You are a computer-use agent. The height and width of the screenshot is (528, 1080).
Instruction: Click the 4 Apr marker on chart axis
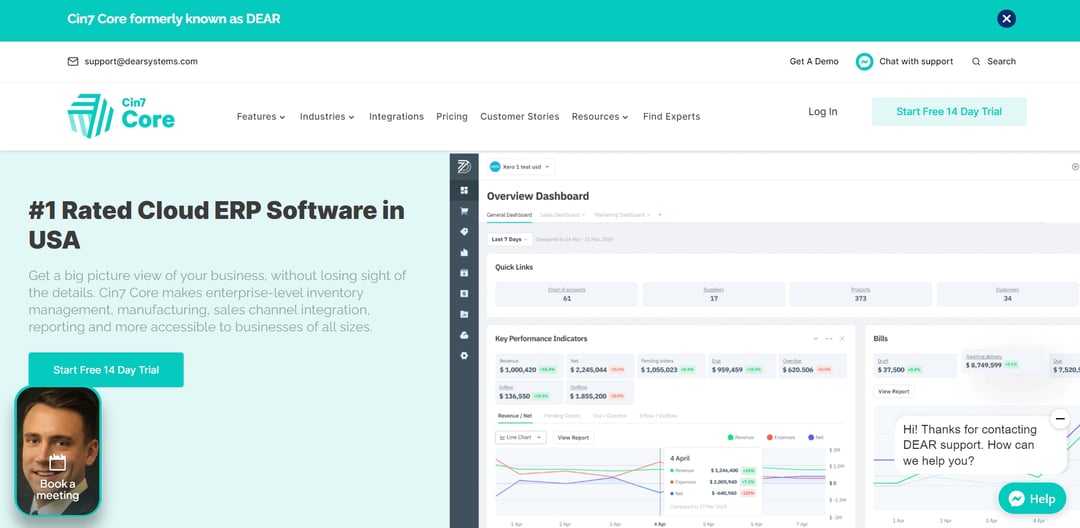pos(660,524)
